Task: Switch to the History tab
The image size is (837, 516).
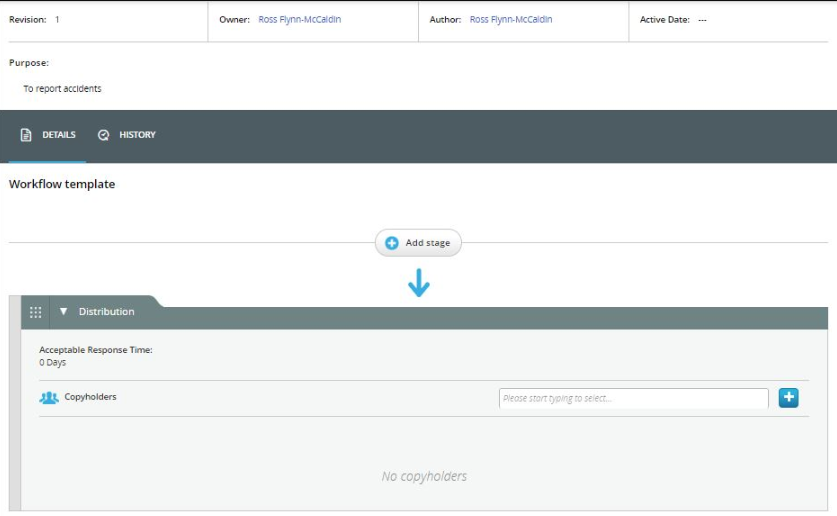Action: coord(127,135)
